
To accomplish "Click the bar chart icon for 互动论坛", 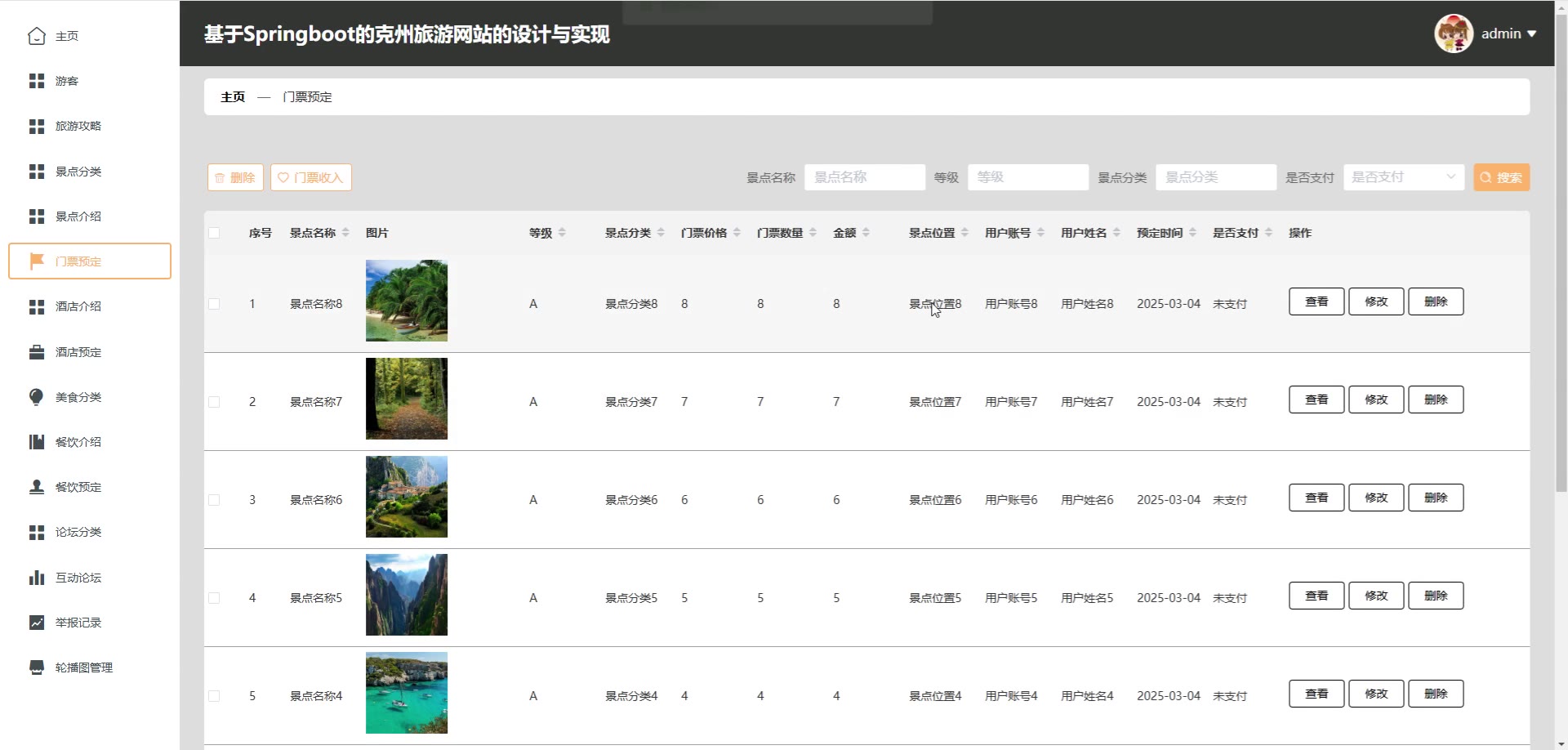I will pos(37,578).
